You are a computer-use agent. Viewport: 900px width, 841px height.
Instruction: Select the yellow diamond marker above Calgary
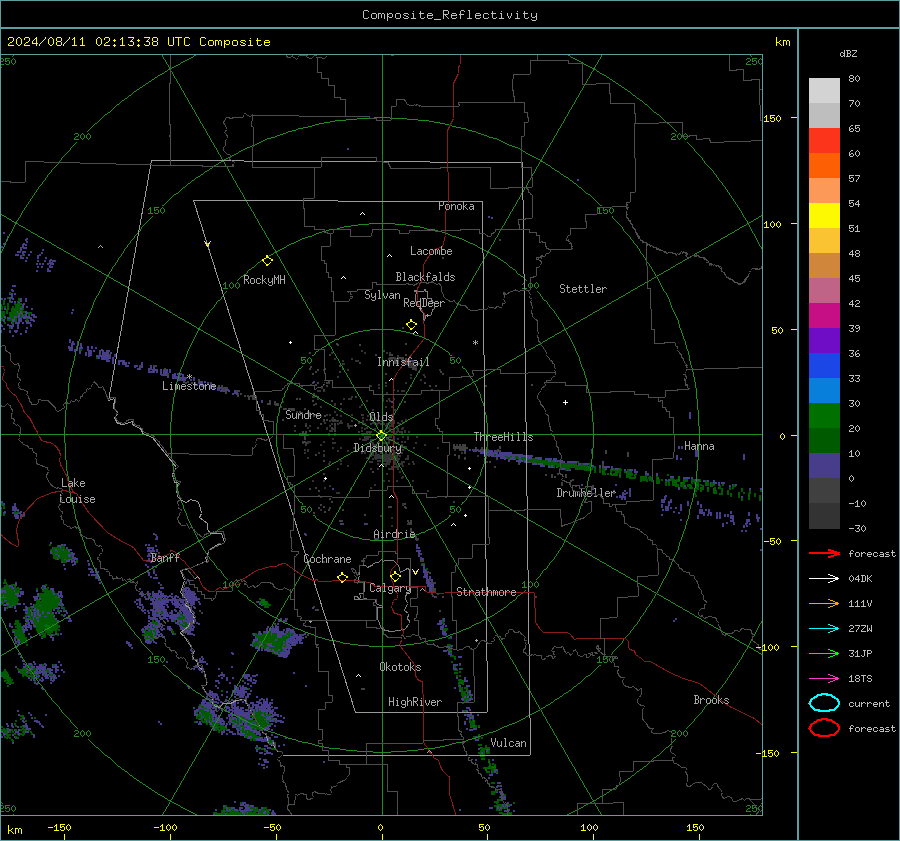pos(395,576)
